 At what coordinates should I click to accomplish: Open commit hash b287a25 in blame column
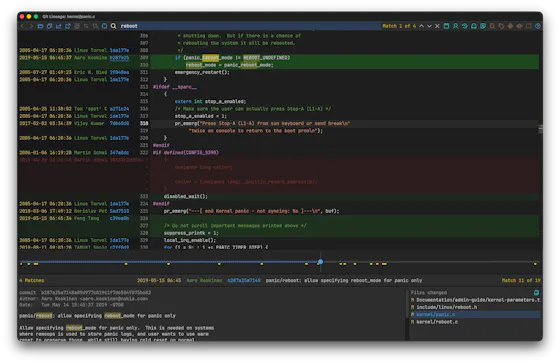pyautogui.click(x=119, y=58)
